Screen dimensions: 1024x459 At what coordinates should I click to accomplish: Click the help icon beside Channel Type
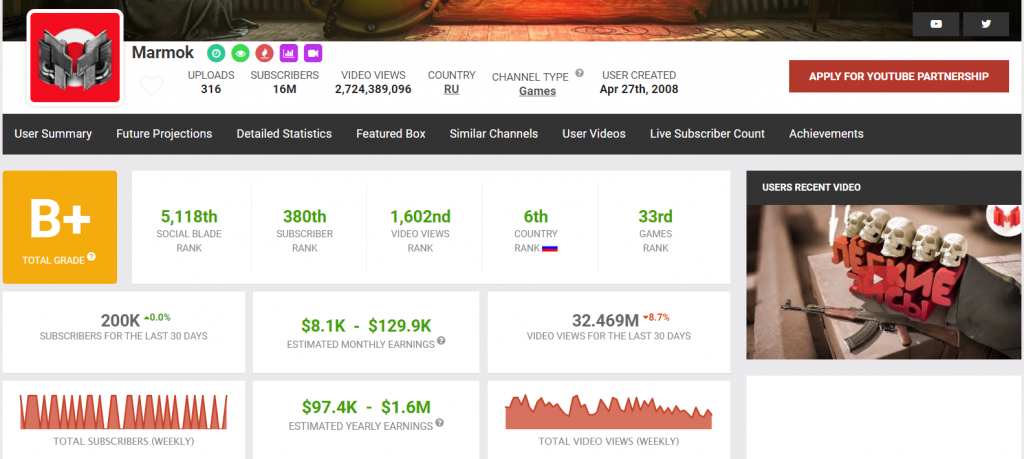pyautogui.click(x=579, y=74)
